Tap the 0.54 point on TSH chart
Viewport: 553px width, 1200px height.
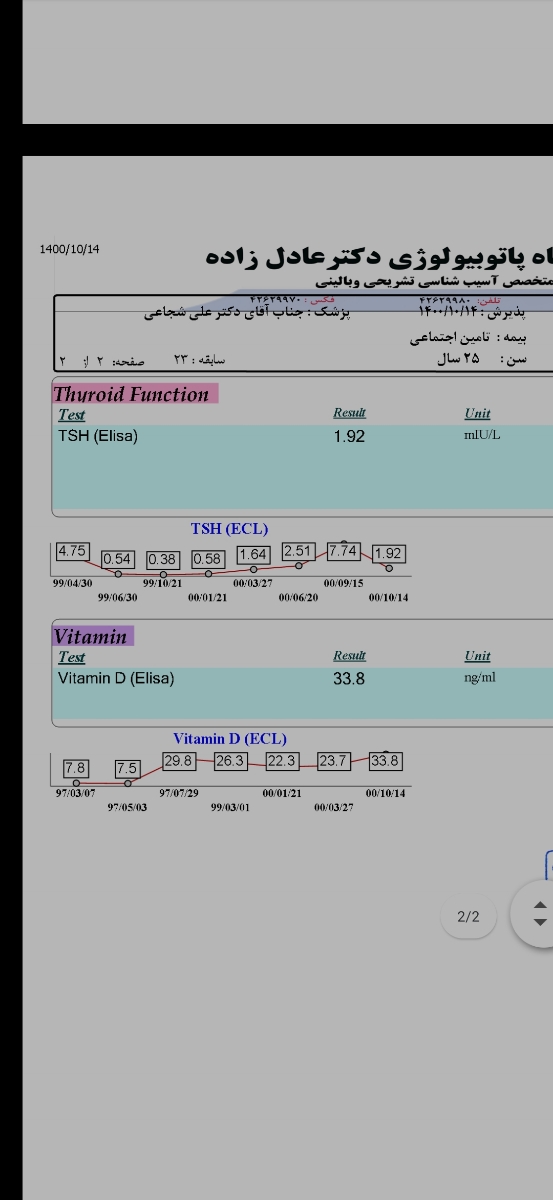[117, 559]
